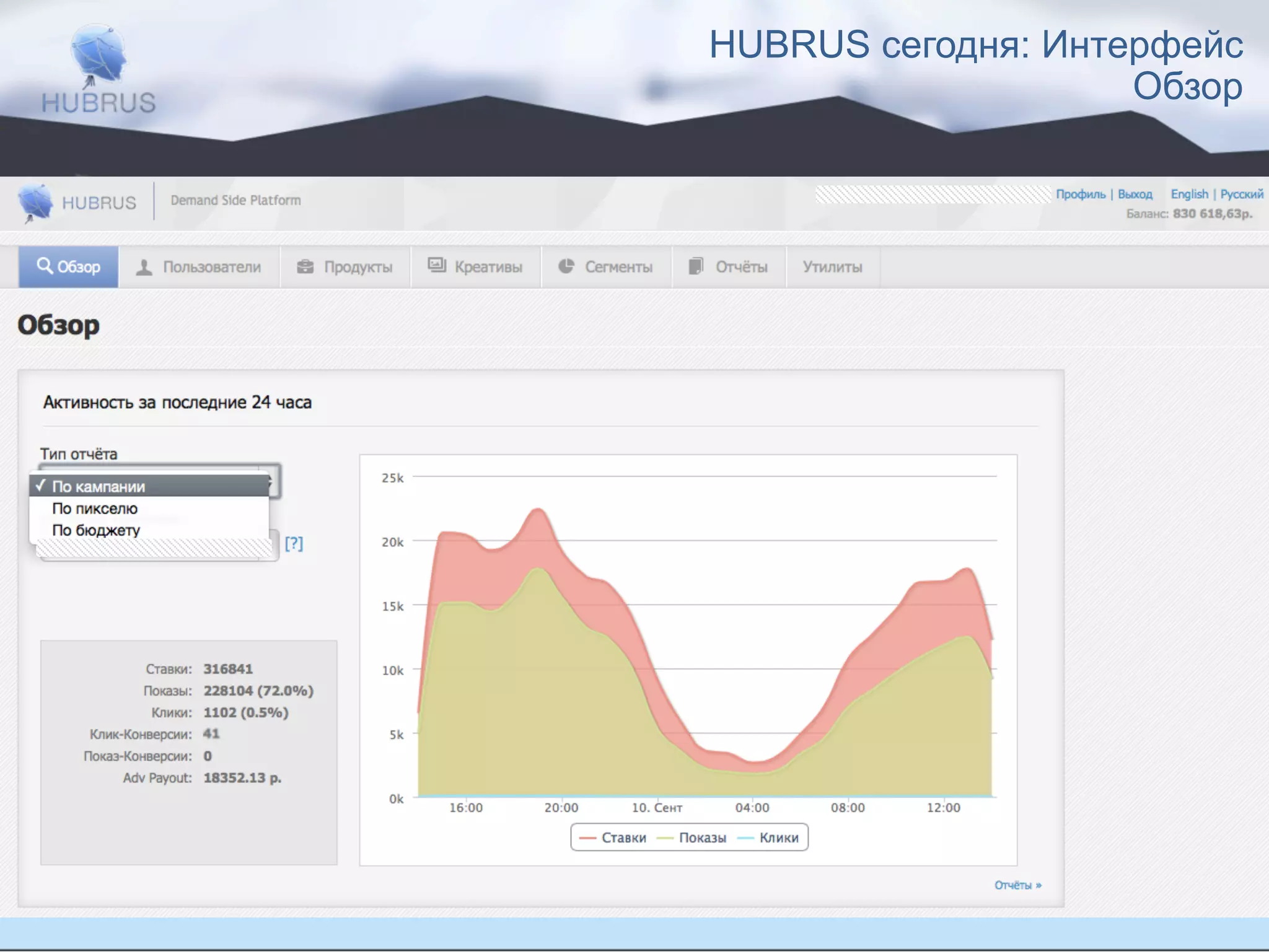
Task: Select По кампании report type option
Action: [149, 486]
